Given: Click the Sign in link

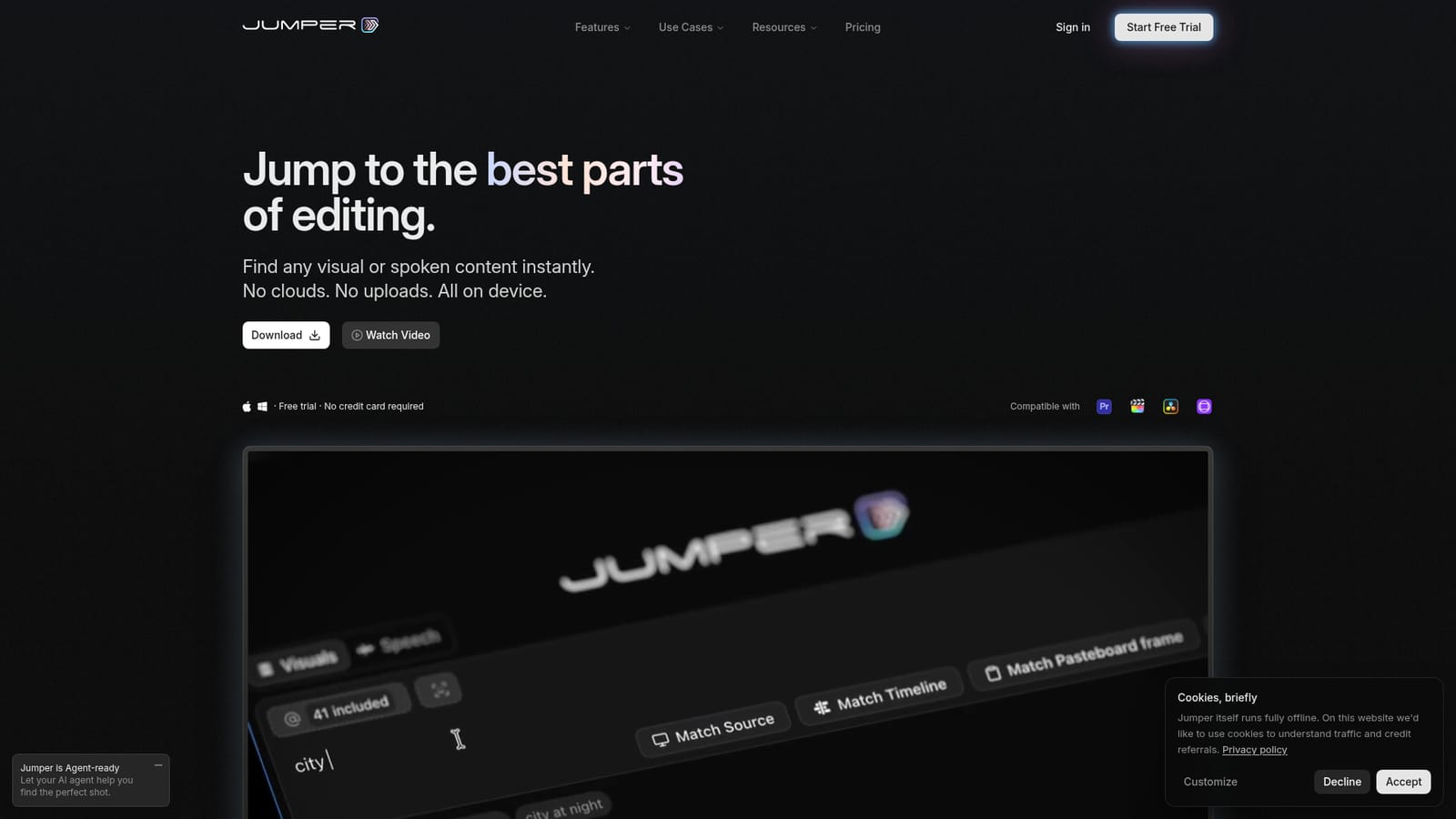Looking at the screenshot, I should (1073, 27).
